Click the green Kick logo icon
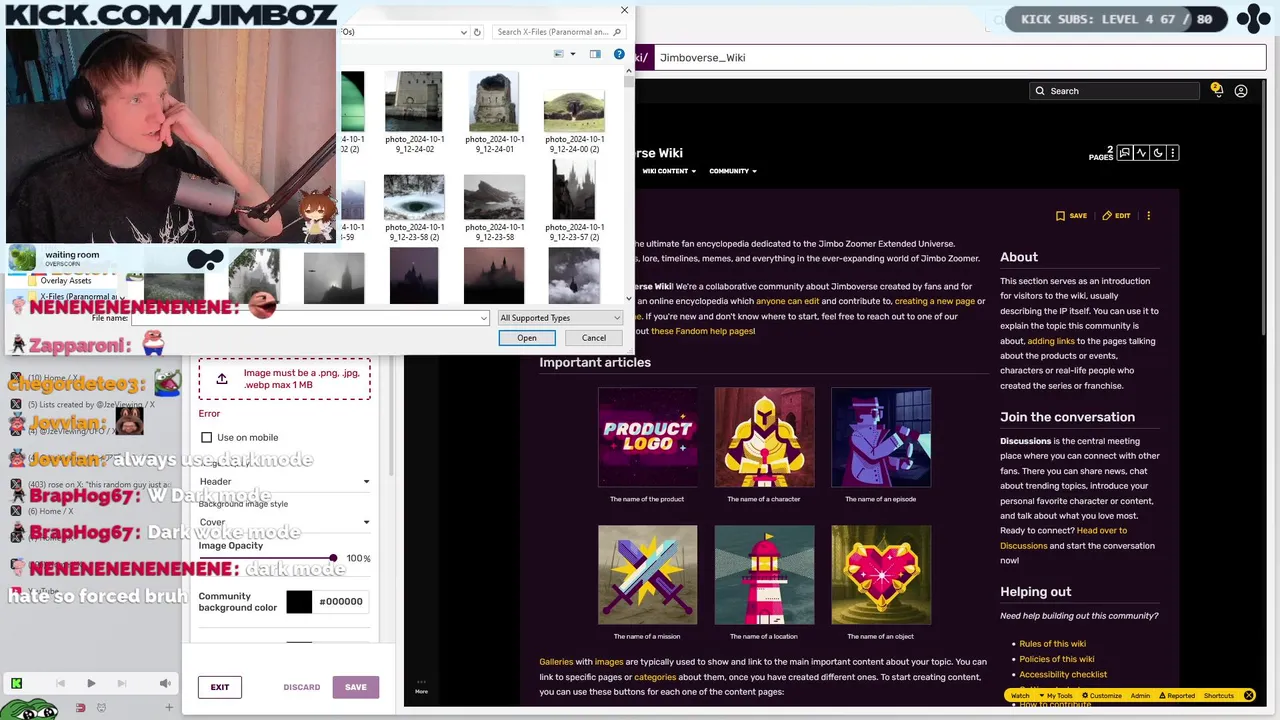1280x720 pixels. [16, 683]
